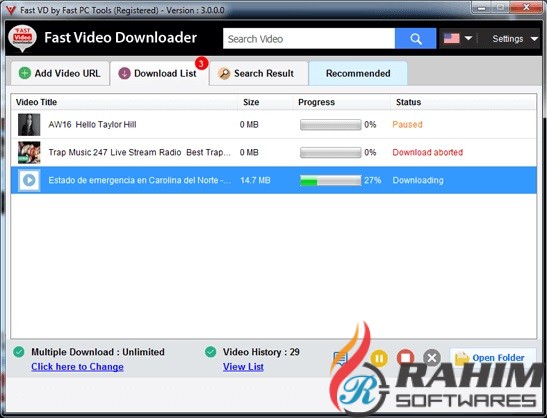Click the Downloading status text
The image size is (547, 418).
[418, 180]
